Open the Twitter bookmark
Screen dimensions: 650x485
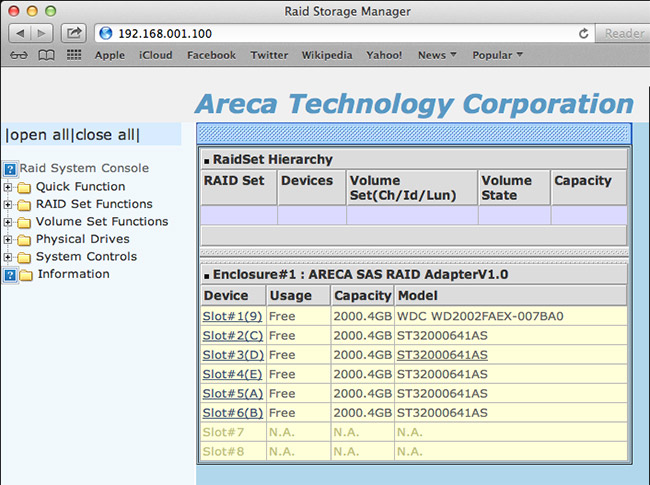click(269, 55)
